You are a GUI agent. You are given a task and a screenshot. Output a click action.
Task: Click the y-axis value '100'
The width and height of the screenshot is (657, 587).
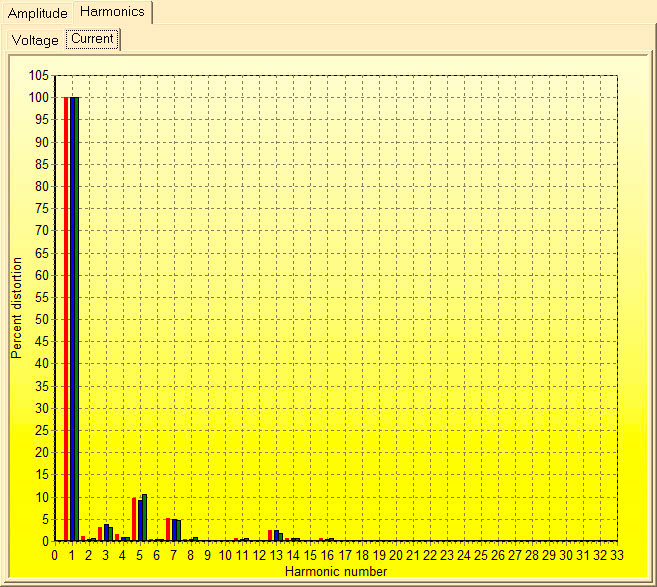point(39,98)
